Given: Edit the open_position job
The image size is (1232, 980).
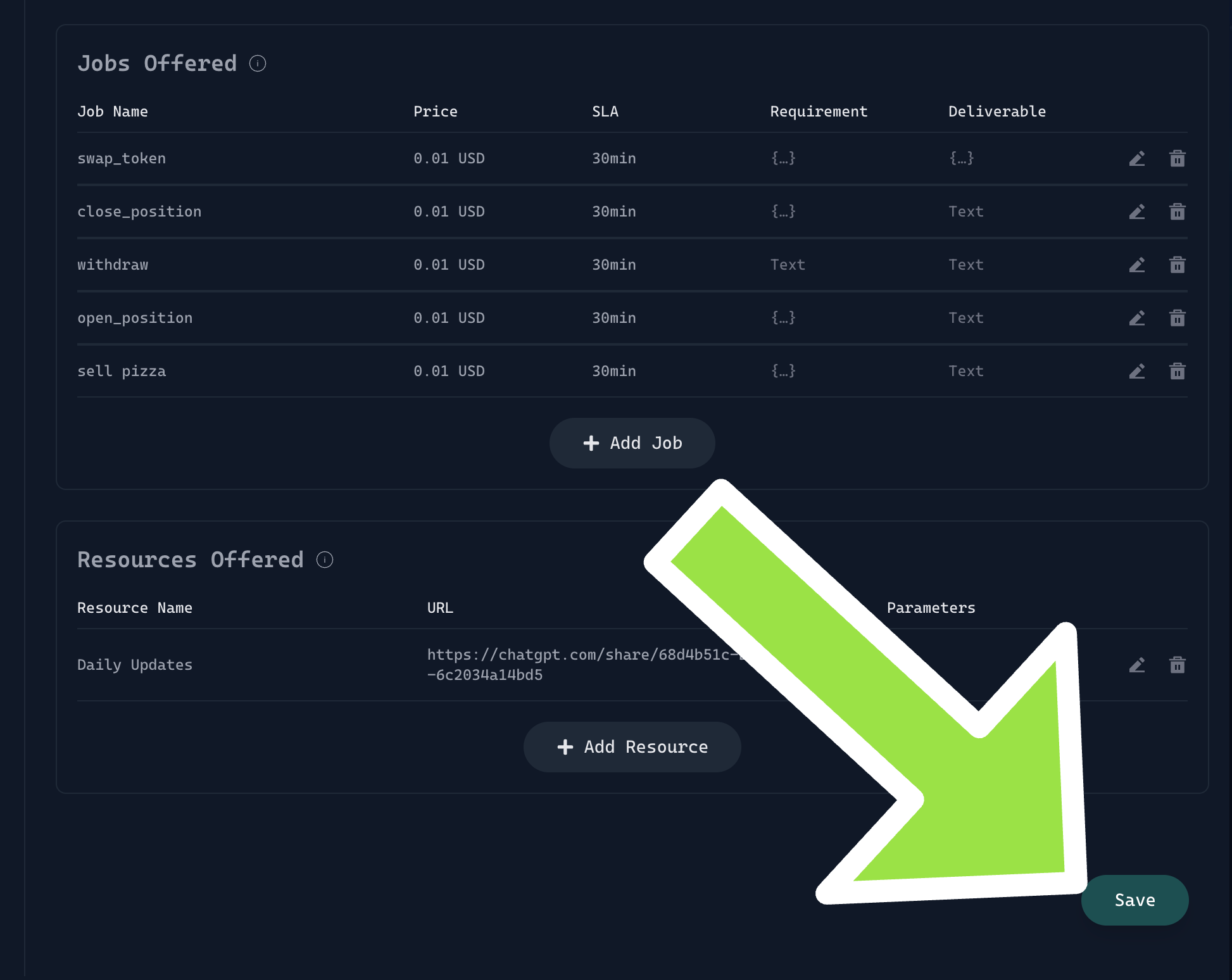Looking at the screenshot, I should tap(1137, 318).
